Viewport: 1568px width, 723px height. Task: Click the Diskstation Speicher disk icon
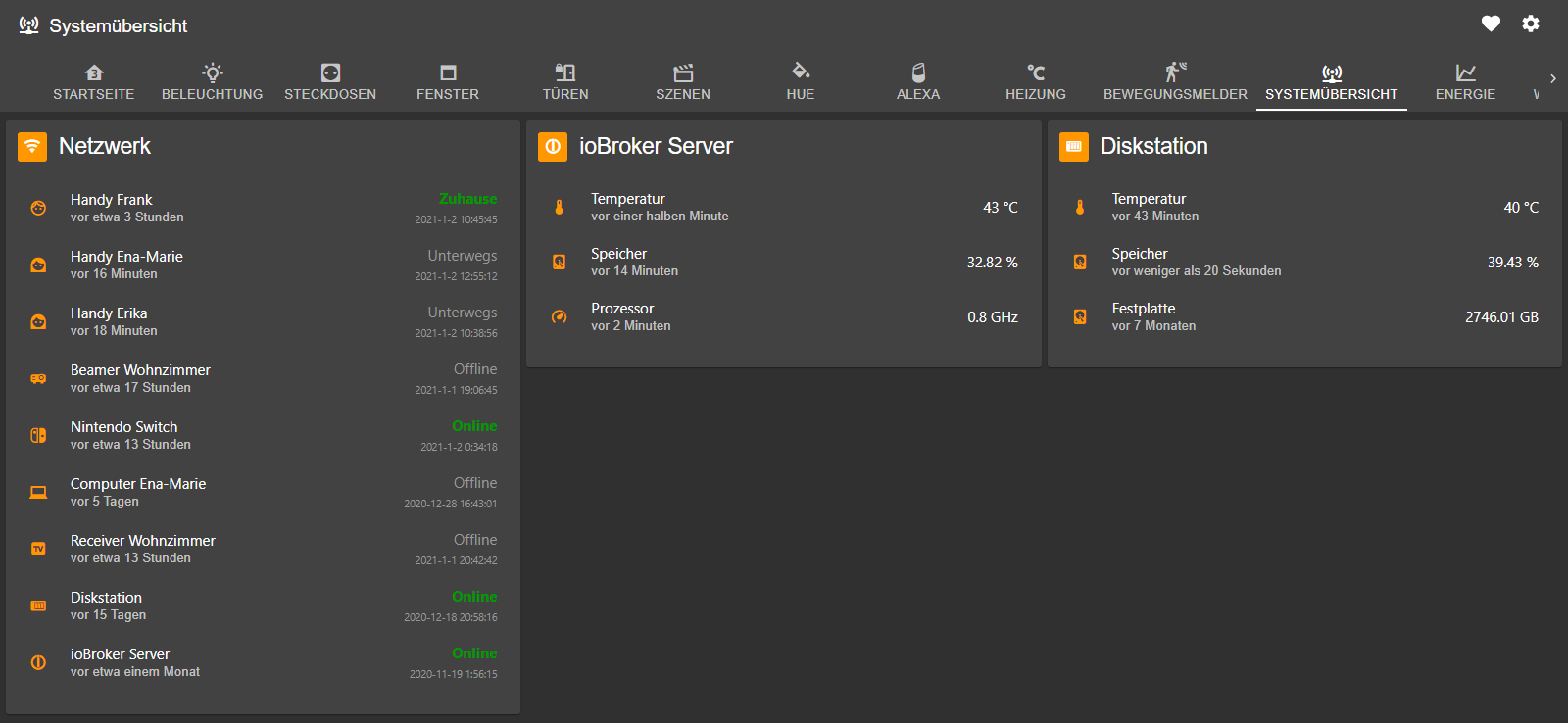(1080, 262)
